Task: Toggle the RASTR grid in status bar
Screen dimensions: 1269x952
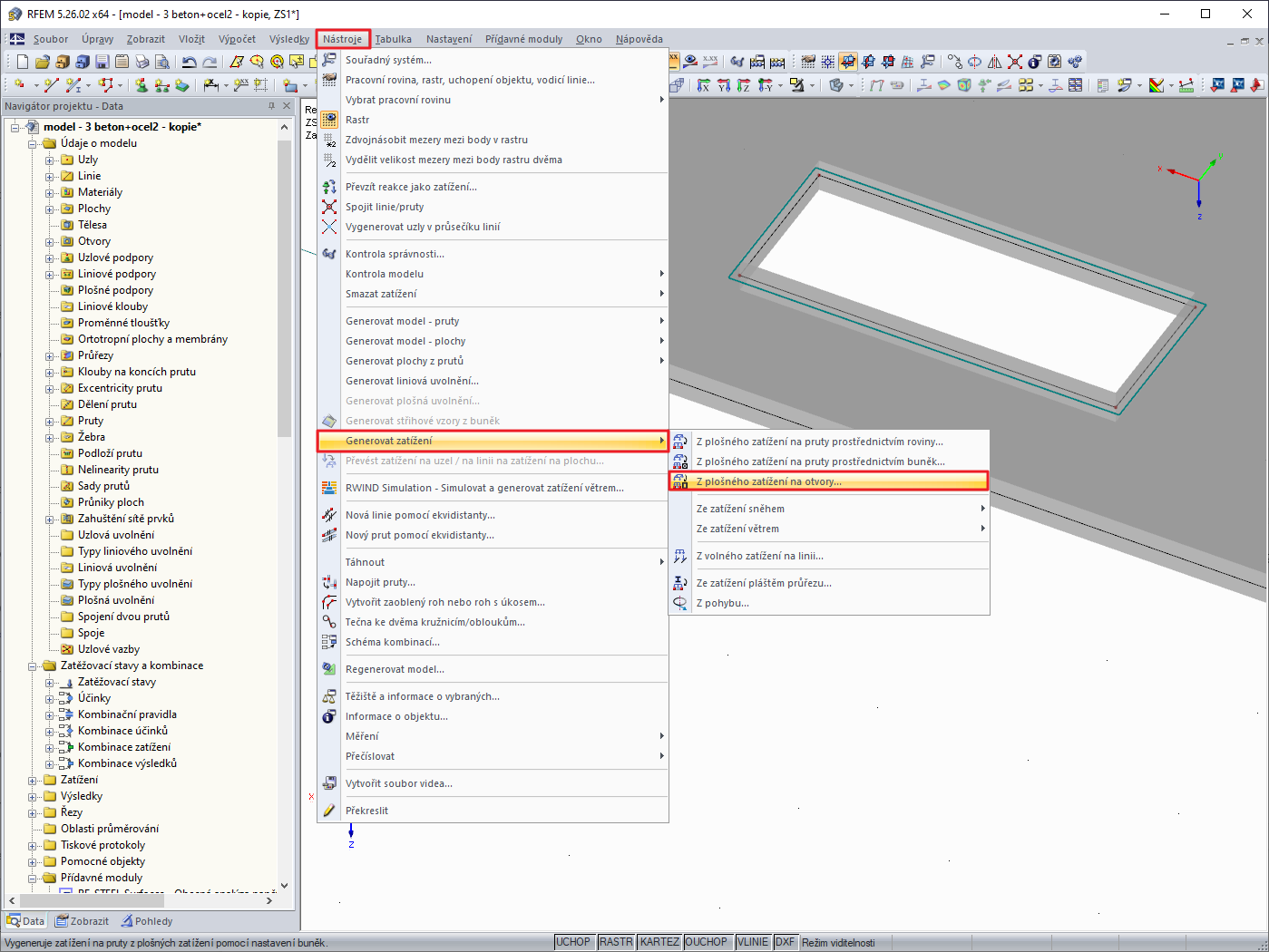Action: (617, 943)
